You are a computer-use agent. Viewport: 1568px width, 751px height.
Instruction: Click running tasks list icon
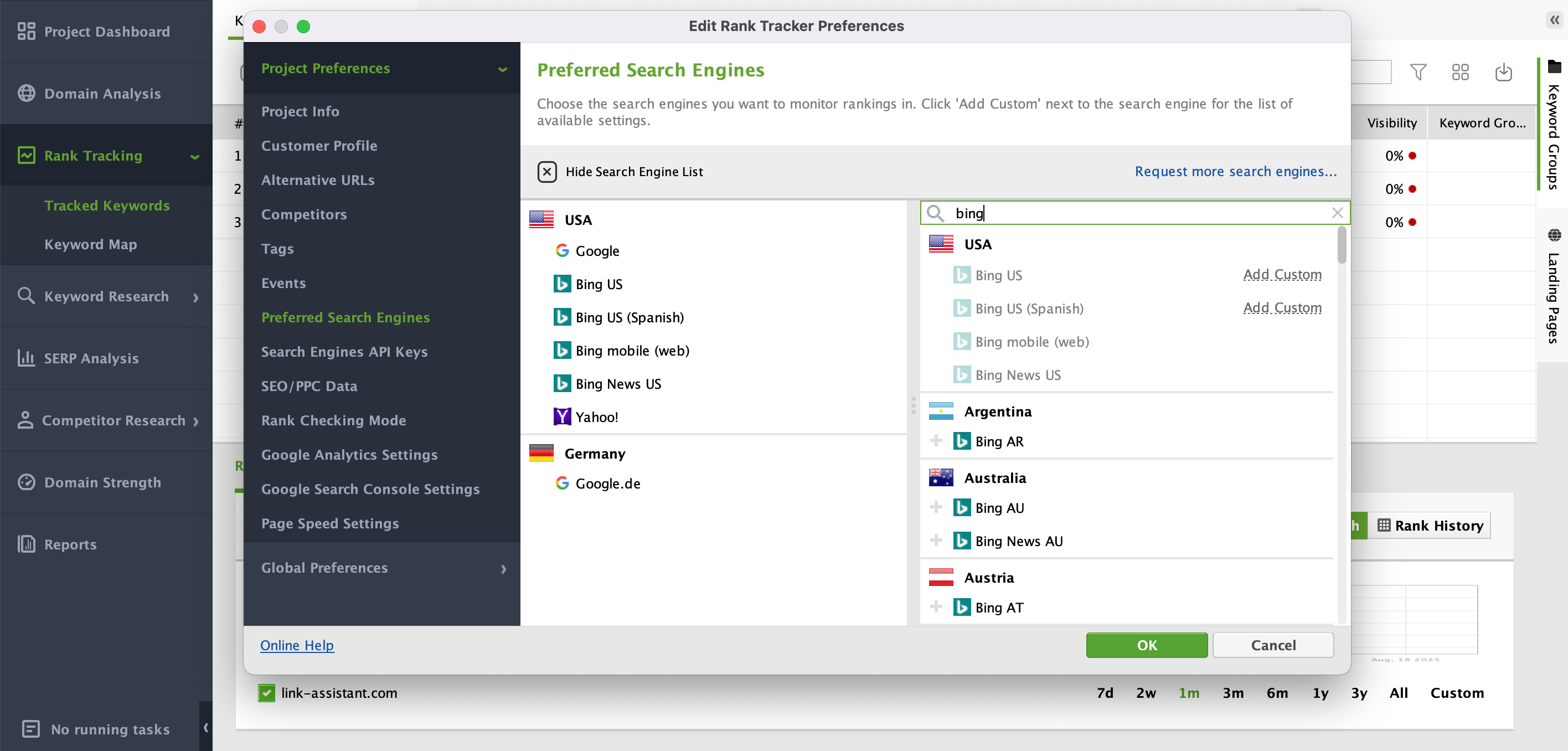[30, 729]
